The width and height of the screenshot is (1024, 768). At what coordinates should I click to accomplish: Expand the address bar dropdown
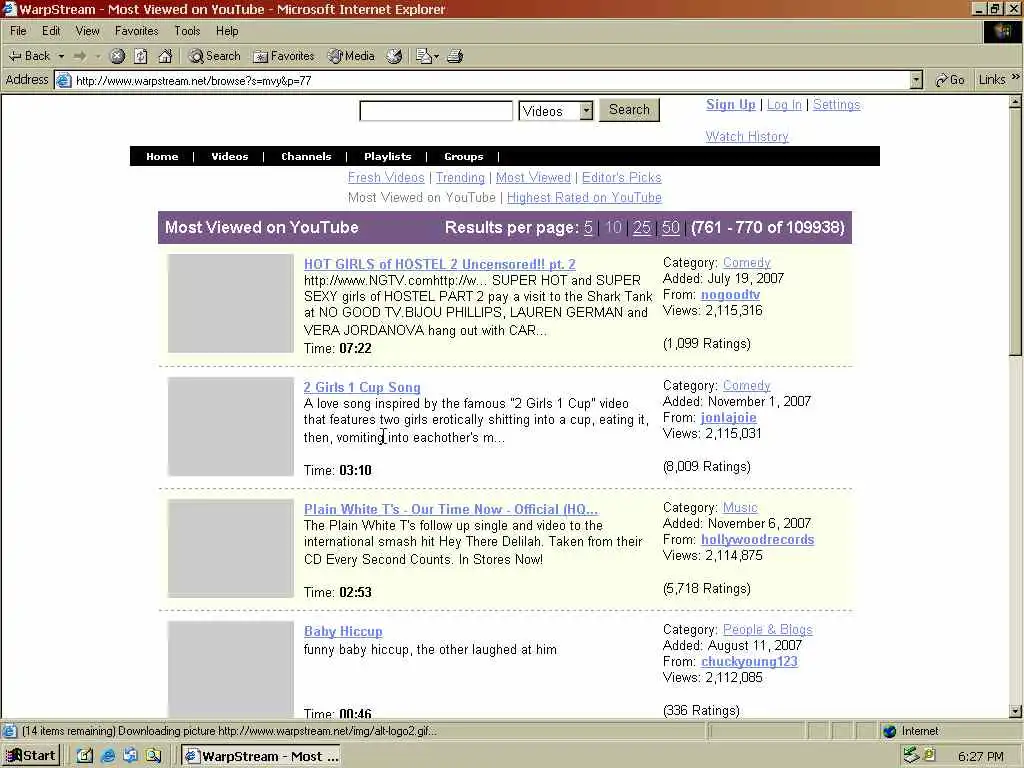[x=916, y=80]
